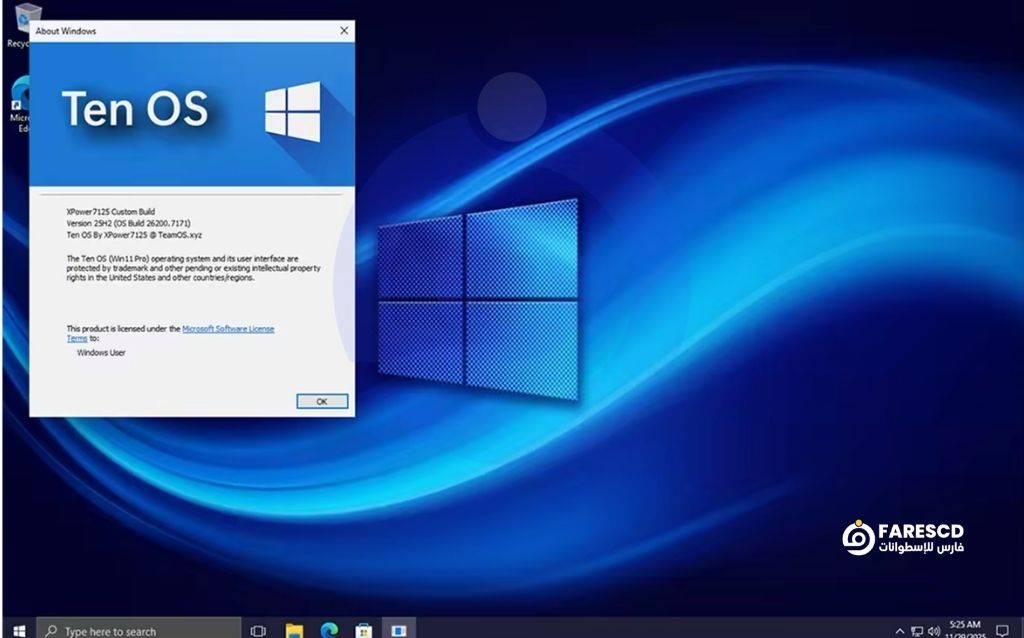
Task: Expand the hidden system tray icons
Action: pyautogui.click(x=900, y=630)
